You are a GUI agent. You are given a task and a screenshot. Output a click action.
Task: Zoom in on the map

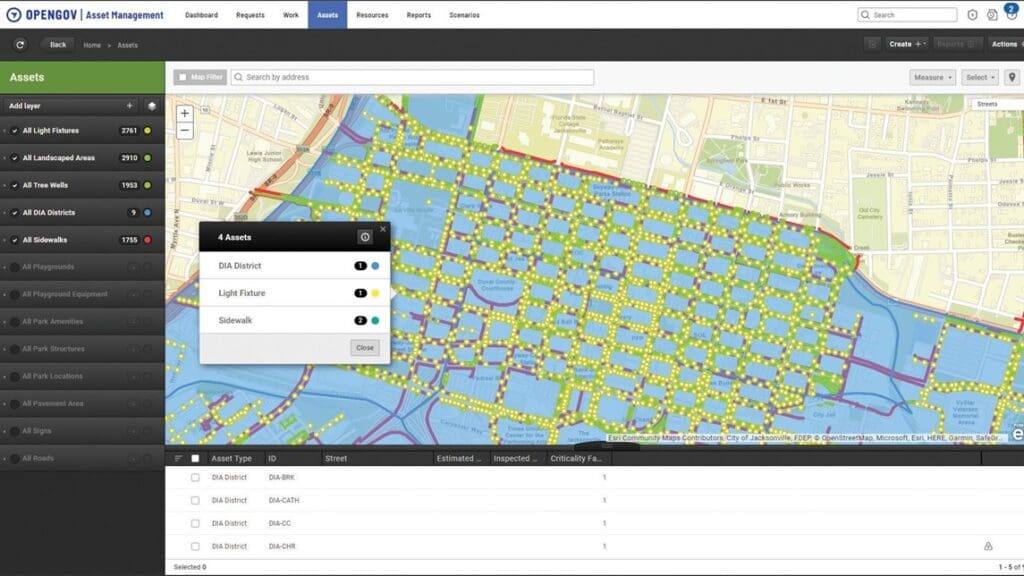(x=185, y=113)
